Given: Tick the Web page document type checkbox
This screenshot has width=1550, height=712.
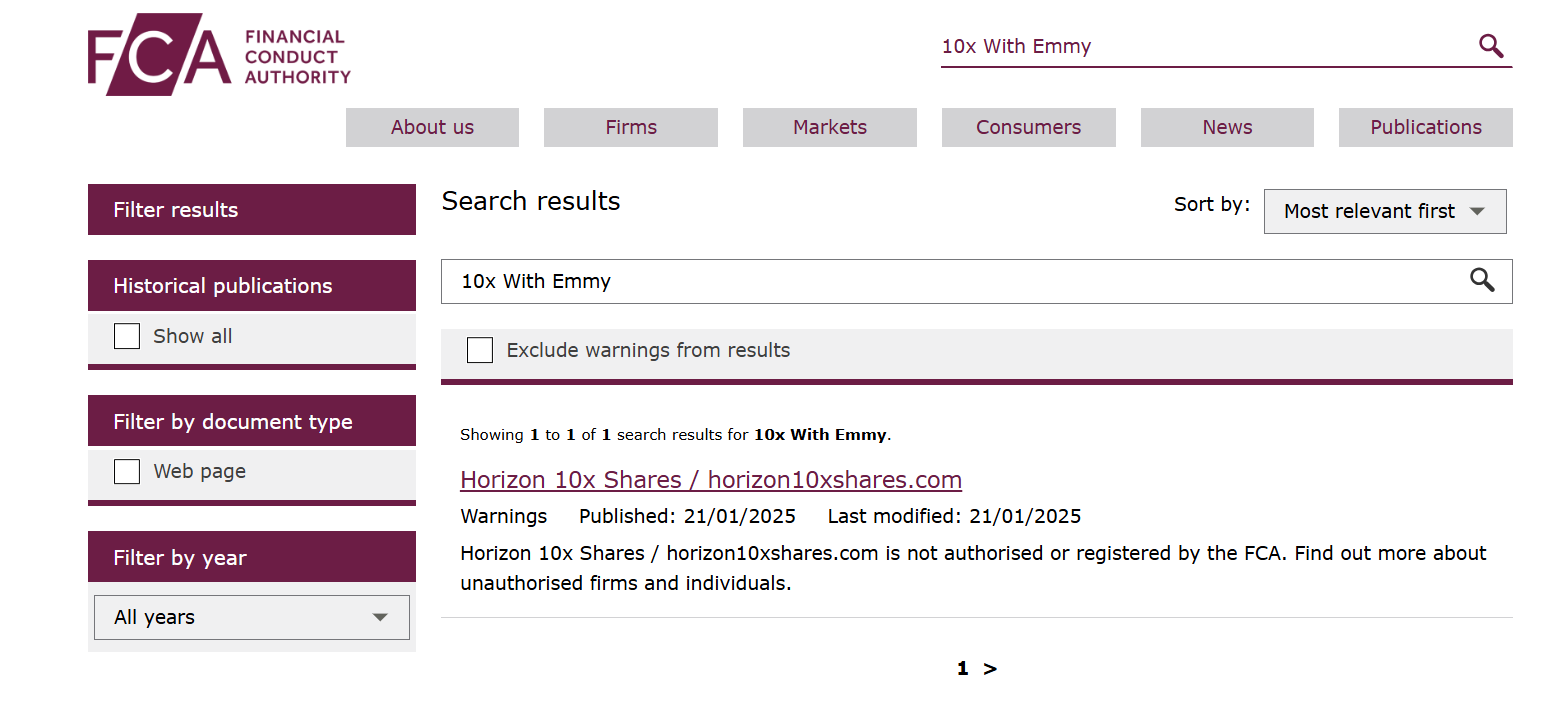Looking at the screenshot, I should pyautogui.click(x=127, y=471).
